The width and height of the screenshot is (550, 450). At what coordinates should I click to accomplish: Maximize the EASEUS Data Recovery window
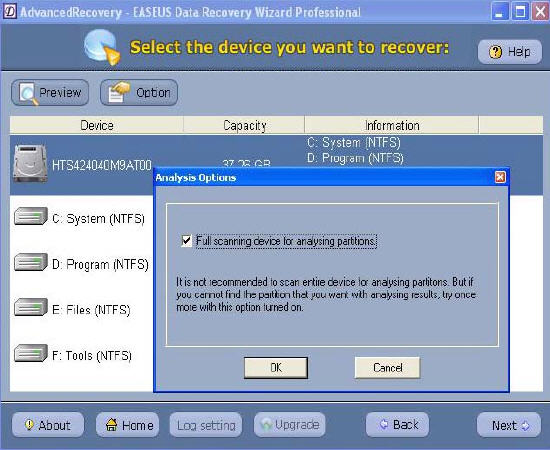coord(520,12)
